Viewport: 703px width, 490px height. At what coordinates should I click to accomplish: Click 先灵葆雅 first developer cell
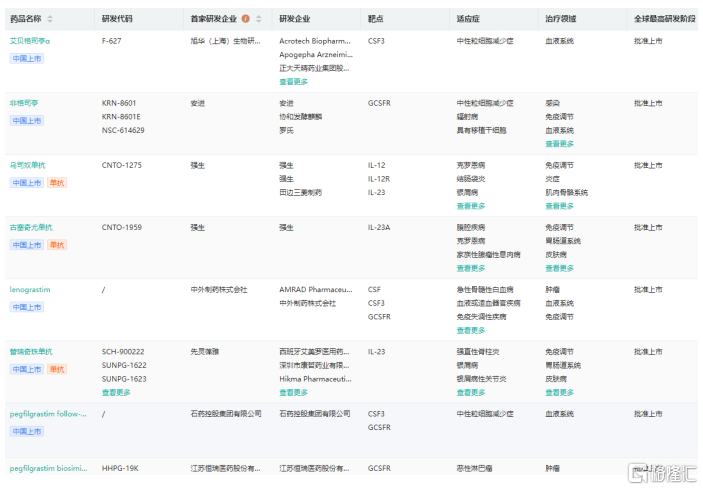[x=204, y=352]
